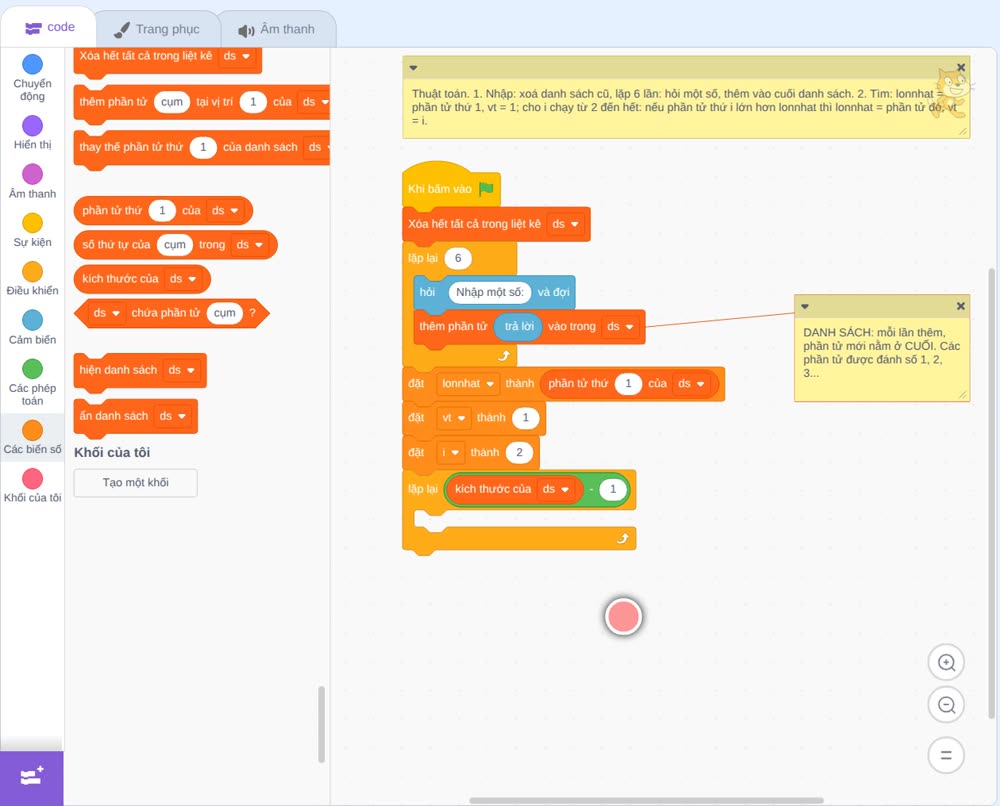Select the Điều khiển category circle
Image resolution: width=1000 pixels, height=806 pixels.
33,272
